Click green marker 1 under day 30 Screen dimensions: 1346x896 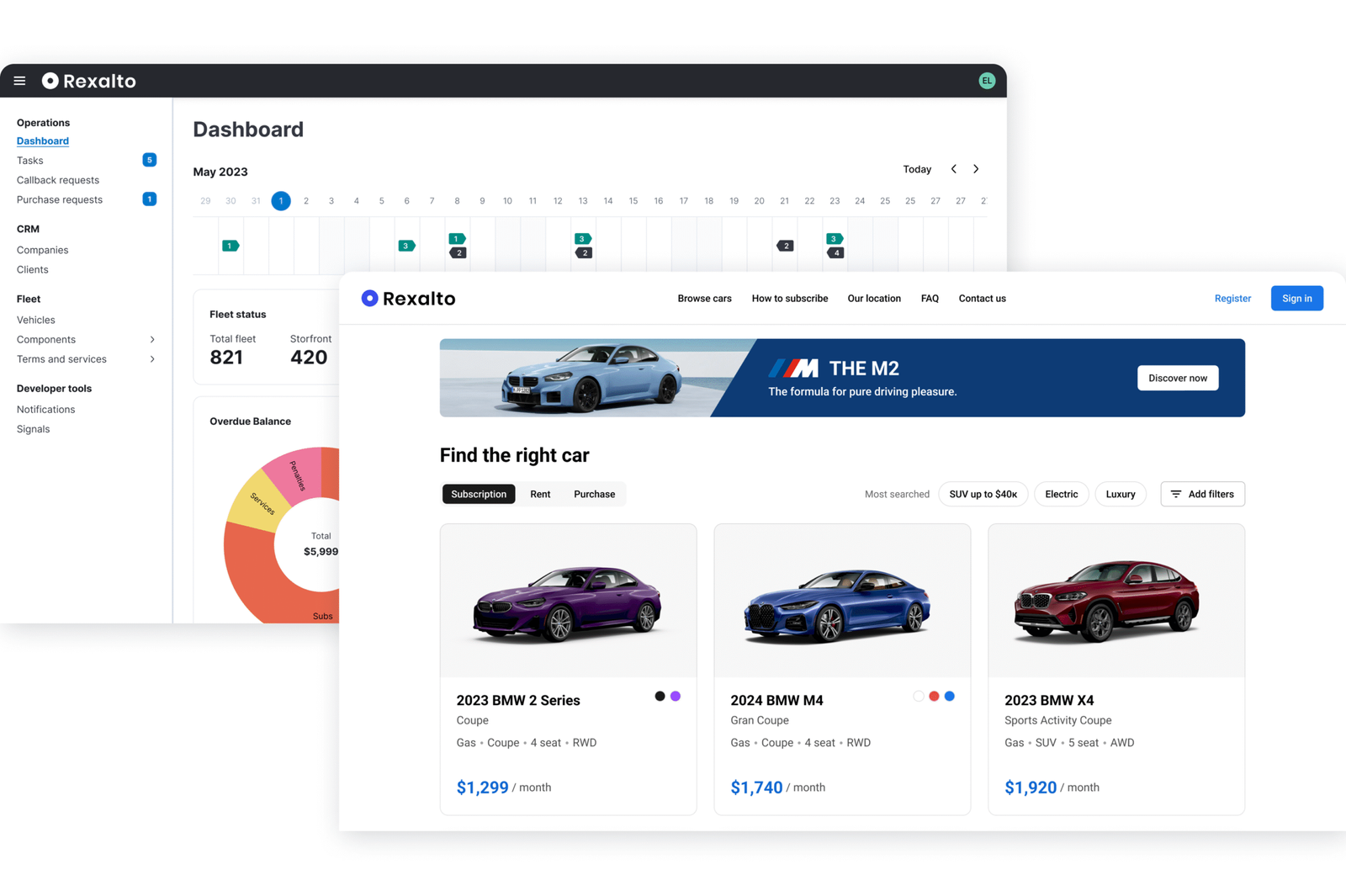231,246
